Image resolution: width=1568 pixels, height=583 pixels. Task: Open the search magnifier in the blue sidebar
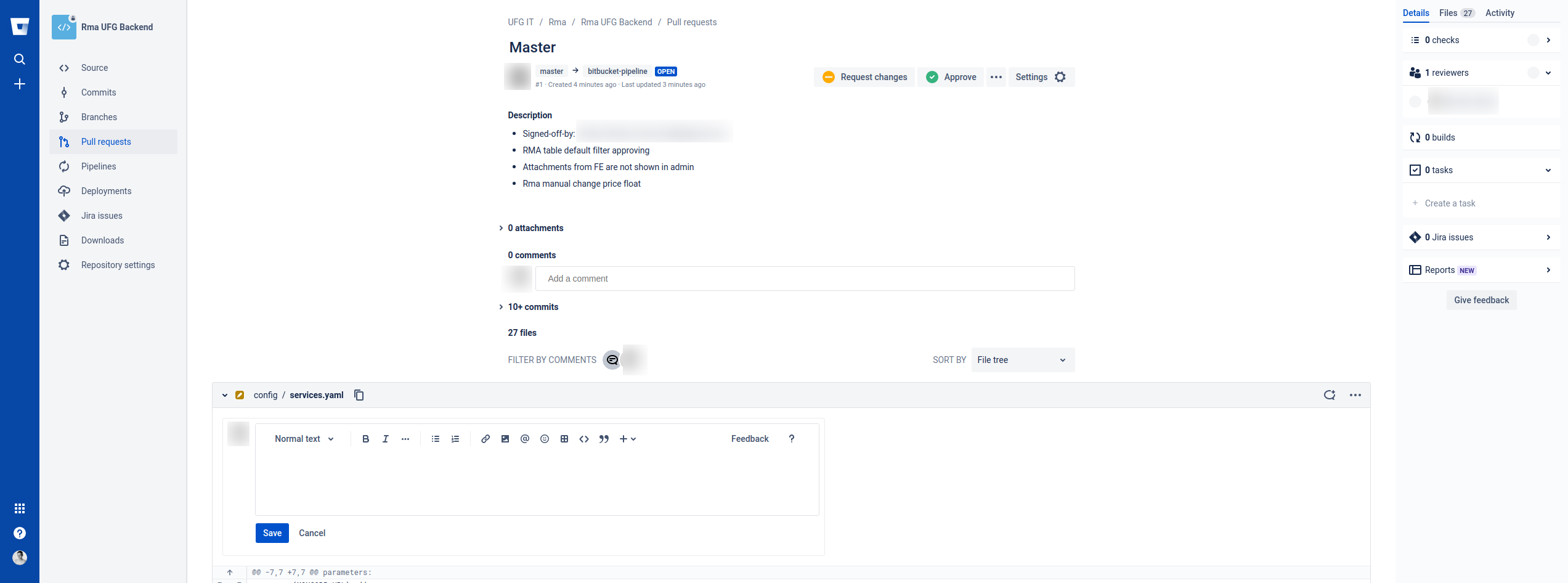click(20, 59)
